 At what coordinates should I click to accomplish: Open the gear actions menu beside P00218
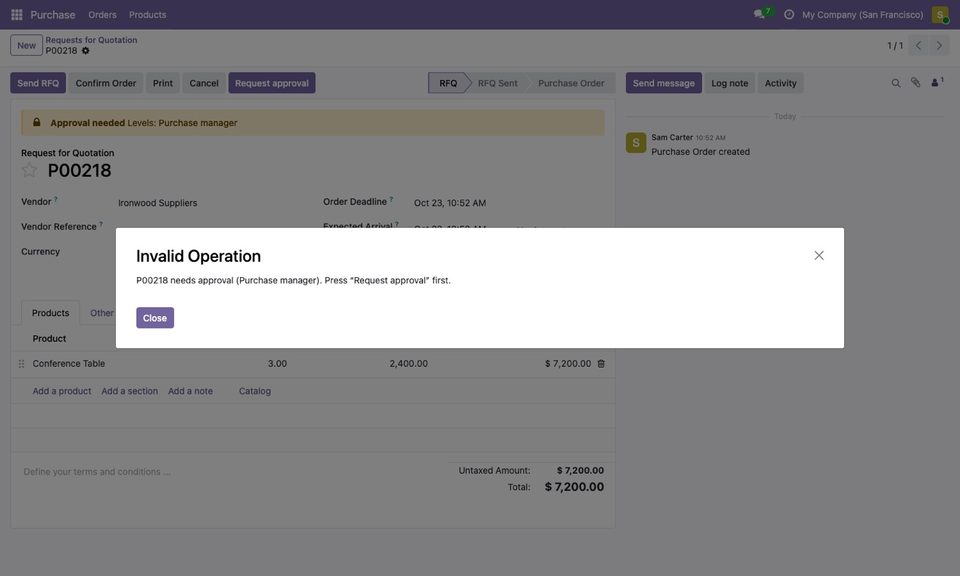point(86,51)
